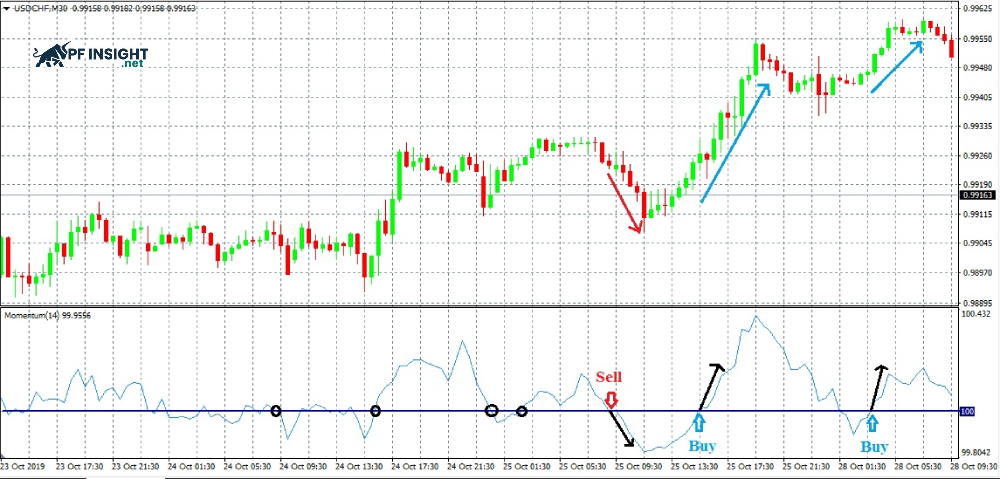This screenshot has width=1000, height=479.
Task: Click the 100.432 momentum scale value
Action: (x=976, y=314)
